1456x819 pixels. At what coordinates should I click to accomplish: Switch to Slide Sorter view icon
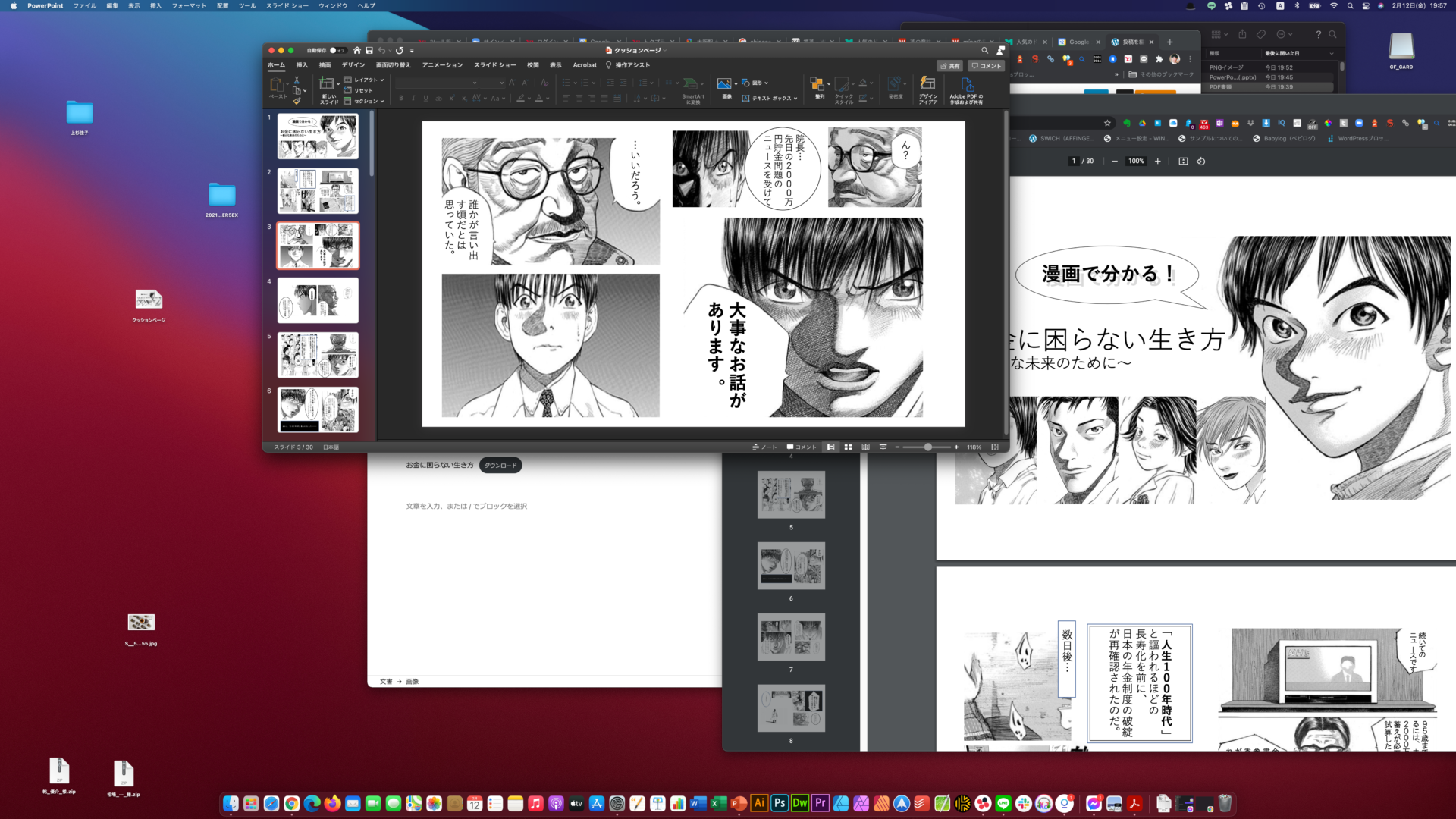tap(849, 447)
